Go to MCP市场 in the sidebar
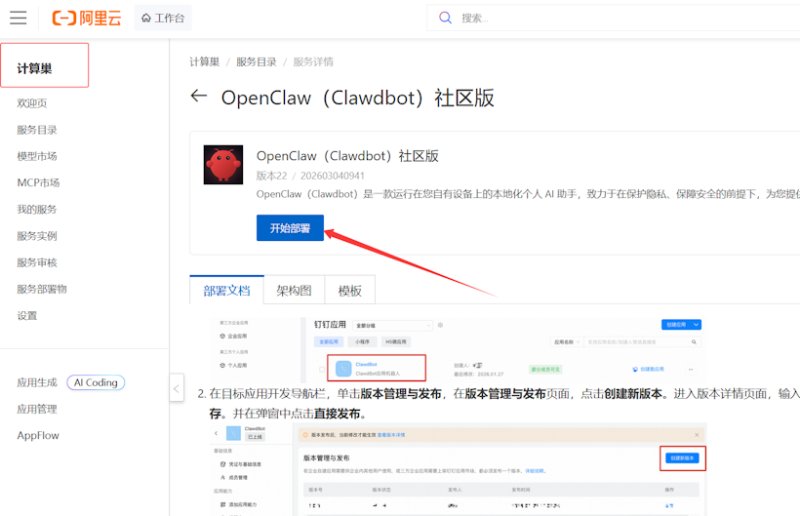This screenshot has width=800, height=516. (38, 183)
